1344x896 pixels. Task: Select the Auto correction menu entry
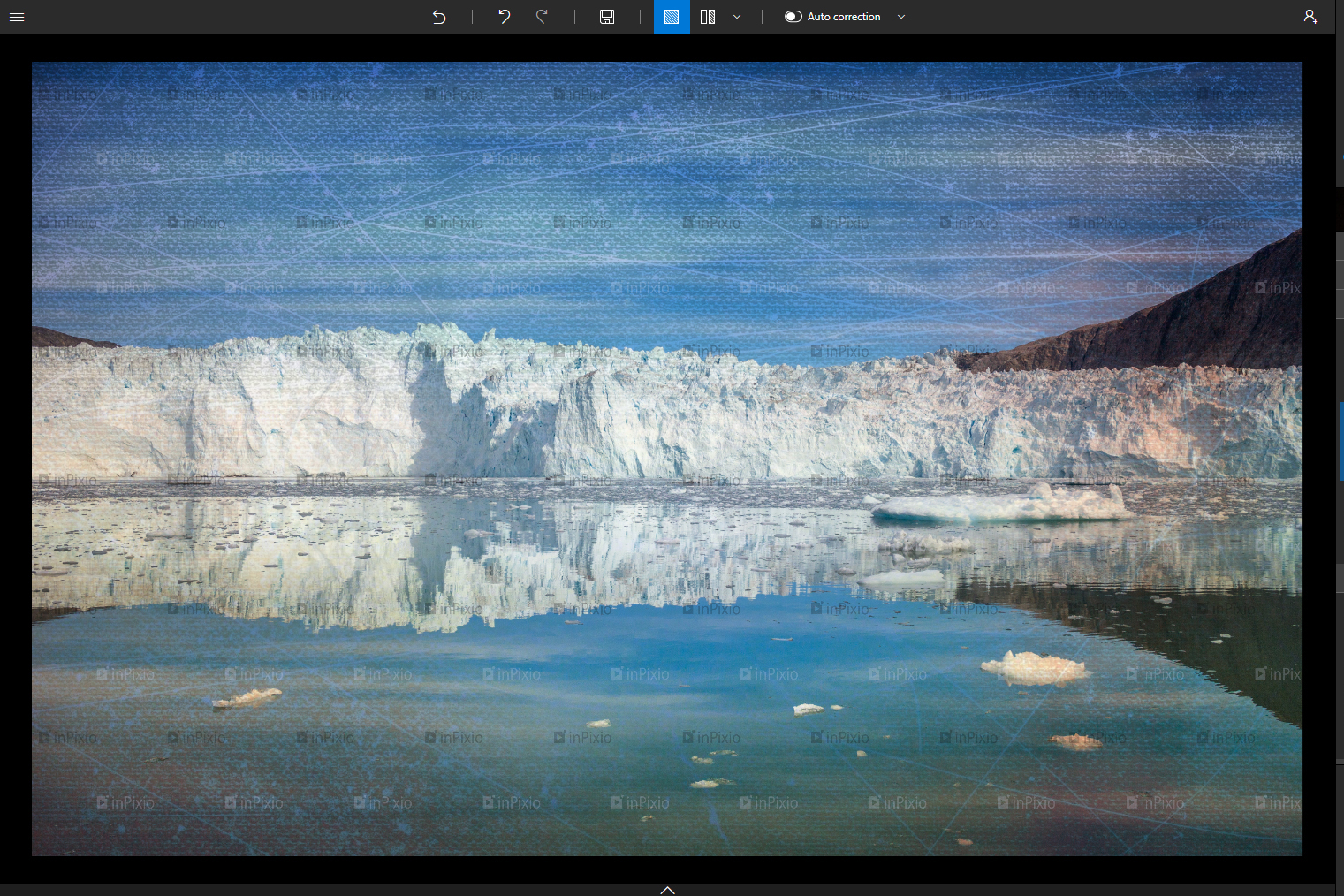click(843, 17)
